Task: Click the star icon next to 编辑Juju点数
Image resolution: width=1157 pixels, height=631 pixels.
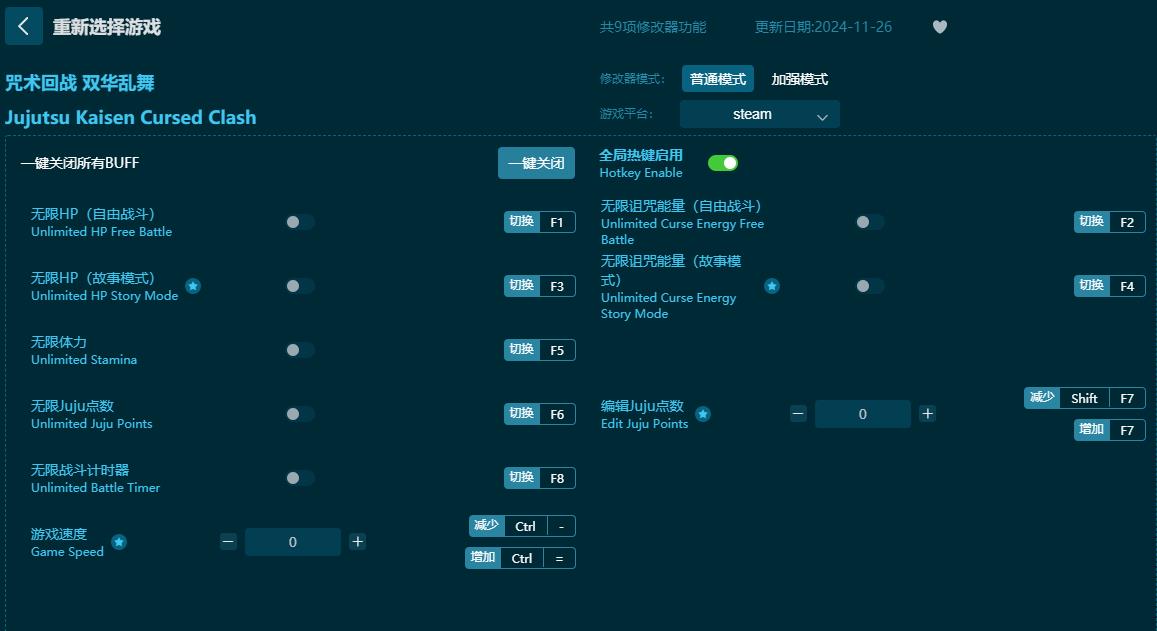Action: pyautogui.click(x=703, y=412)
